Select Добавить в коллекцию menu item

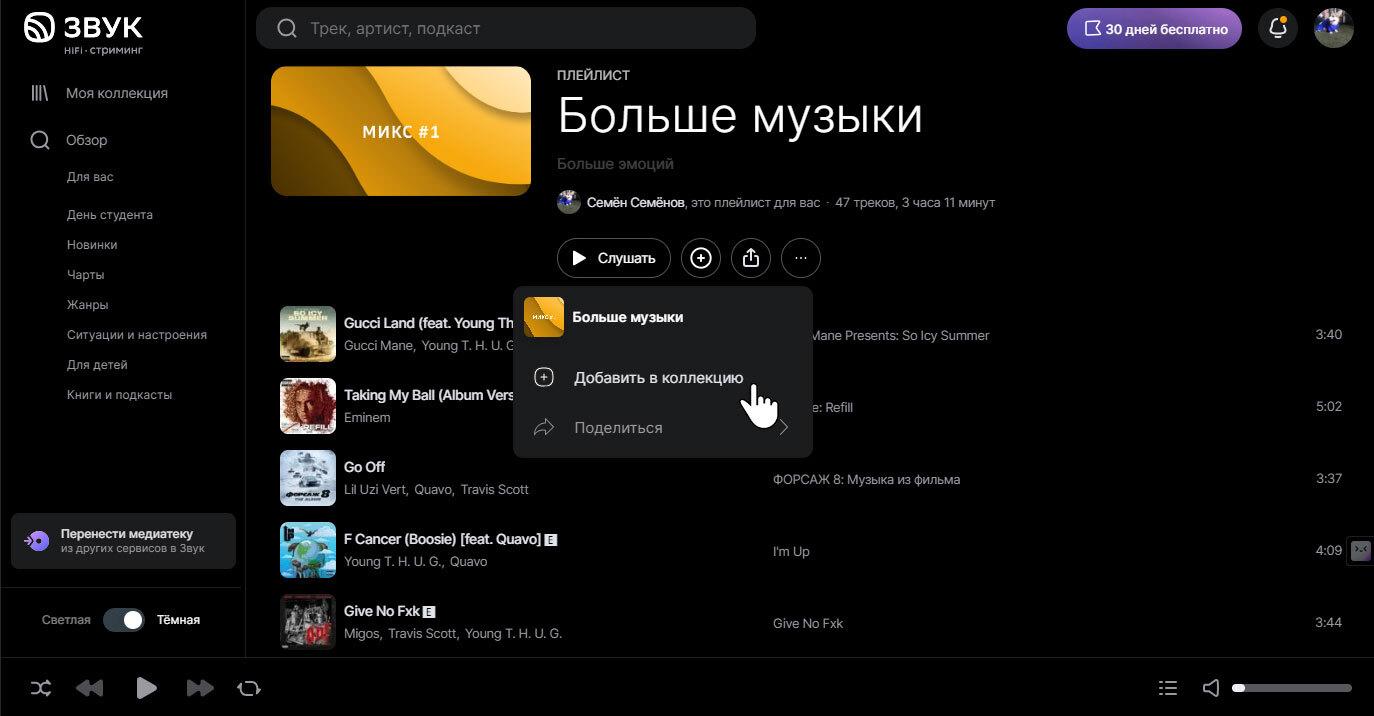pos(658,378)
